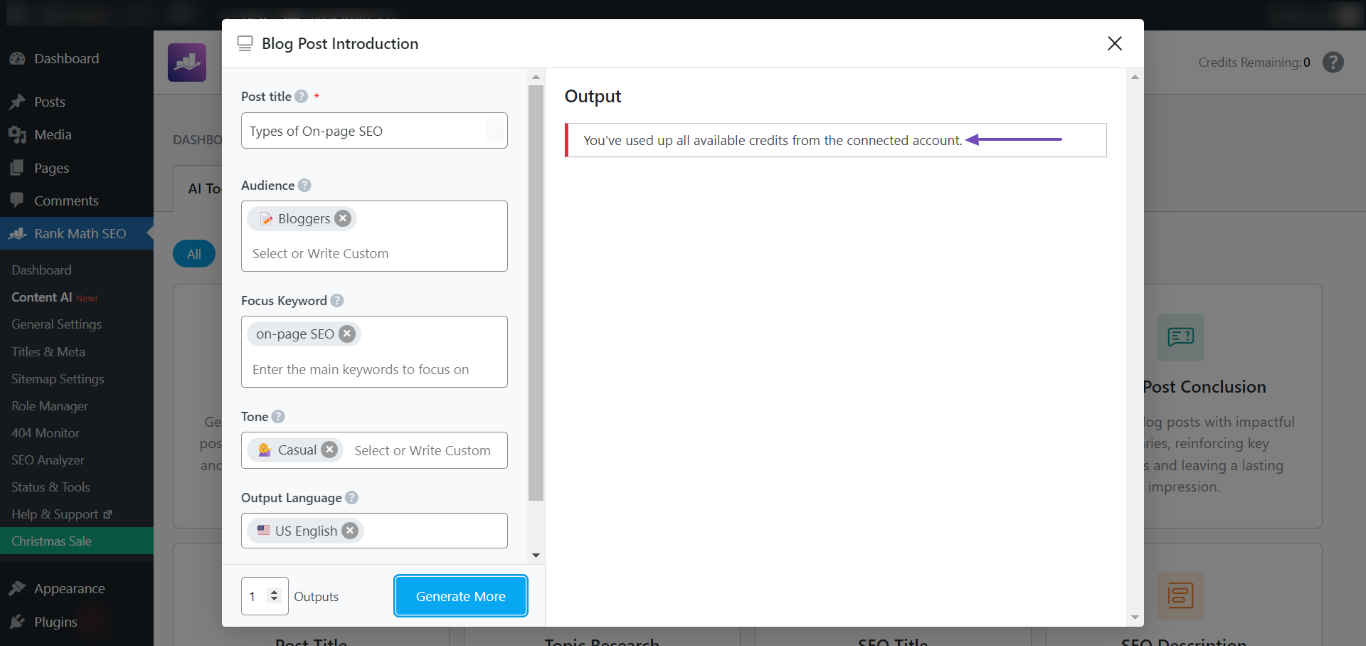Click the Output heading
Screen dimensions: 1366x646
pyautogui.click(x=593, y=96)
